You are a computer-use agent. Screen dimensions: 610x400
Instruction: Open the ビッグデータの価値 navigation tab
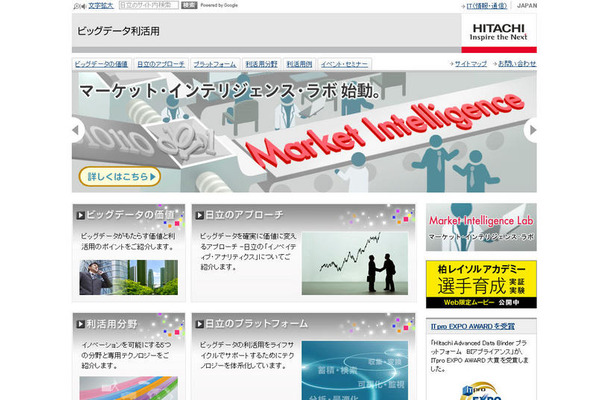[x=101, y=63]
